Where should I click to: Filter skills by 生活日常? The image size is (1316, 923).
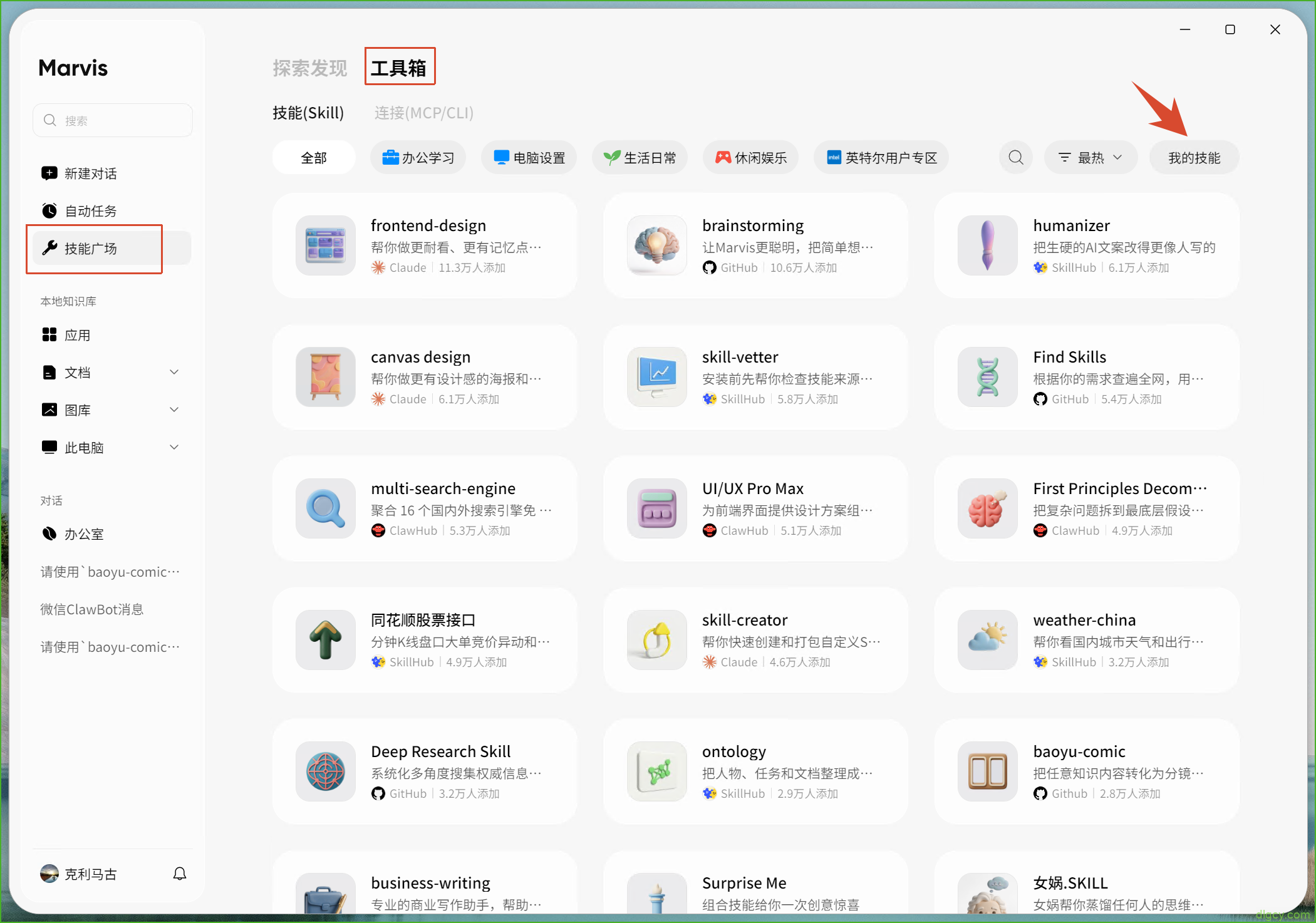[640, 158]
